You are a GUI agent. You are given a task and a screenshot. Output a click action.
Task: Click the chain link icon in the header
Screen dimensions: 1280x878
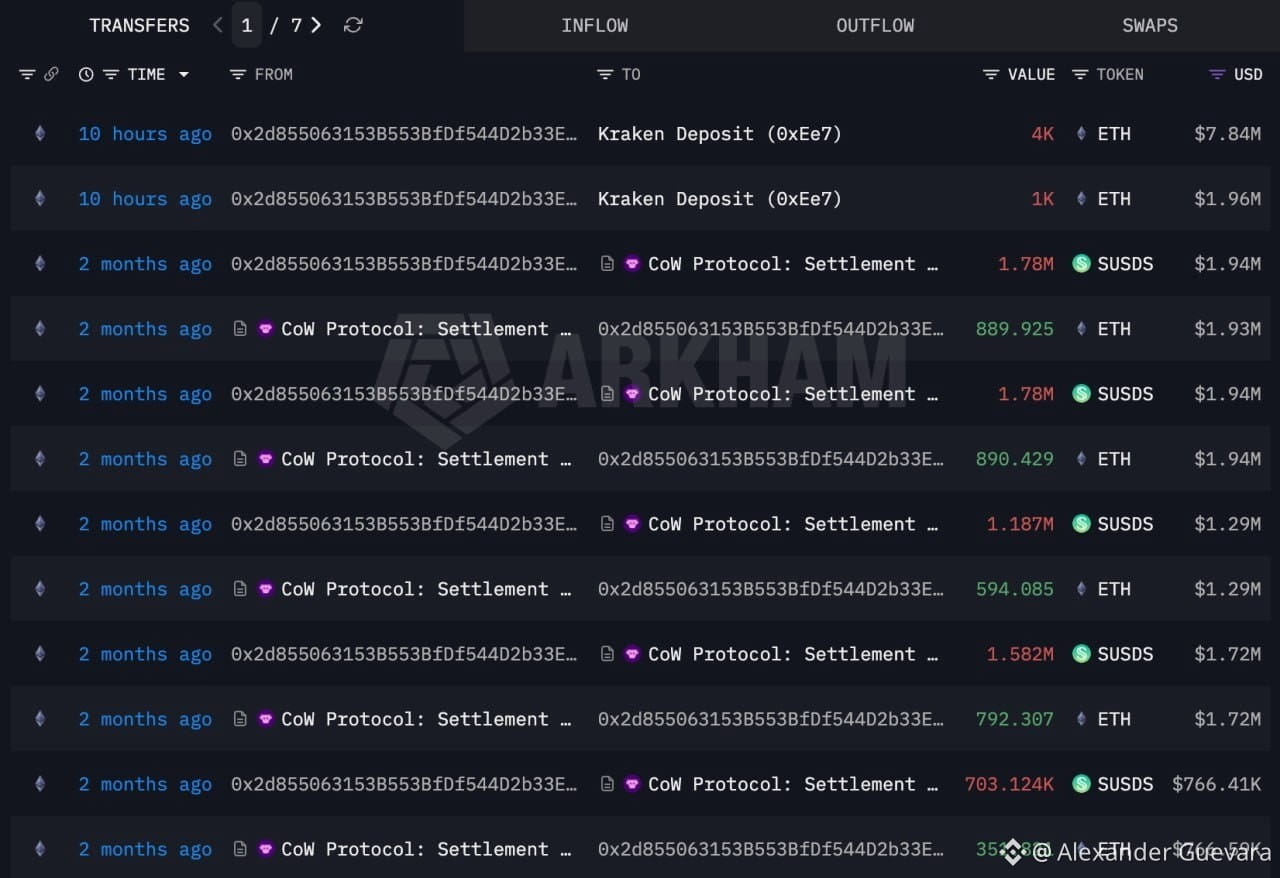pyautogui.click(x=51, y=74)
